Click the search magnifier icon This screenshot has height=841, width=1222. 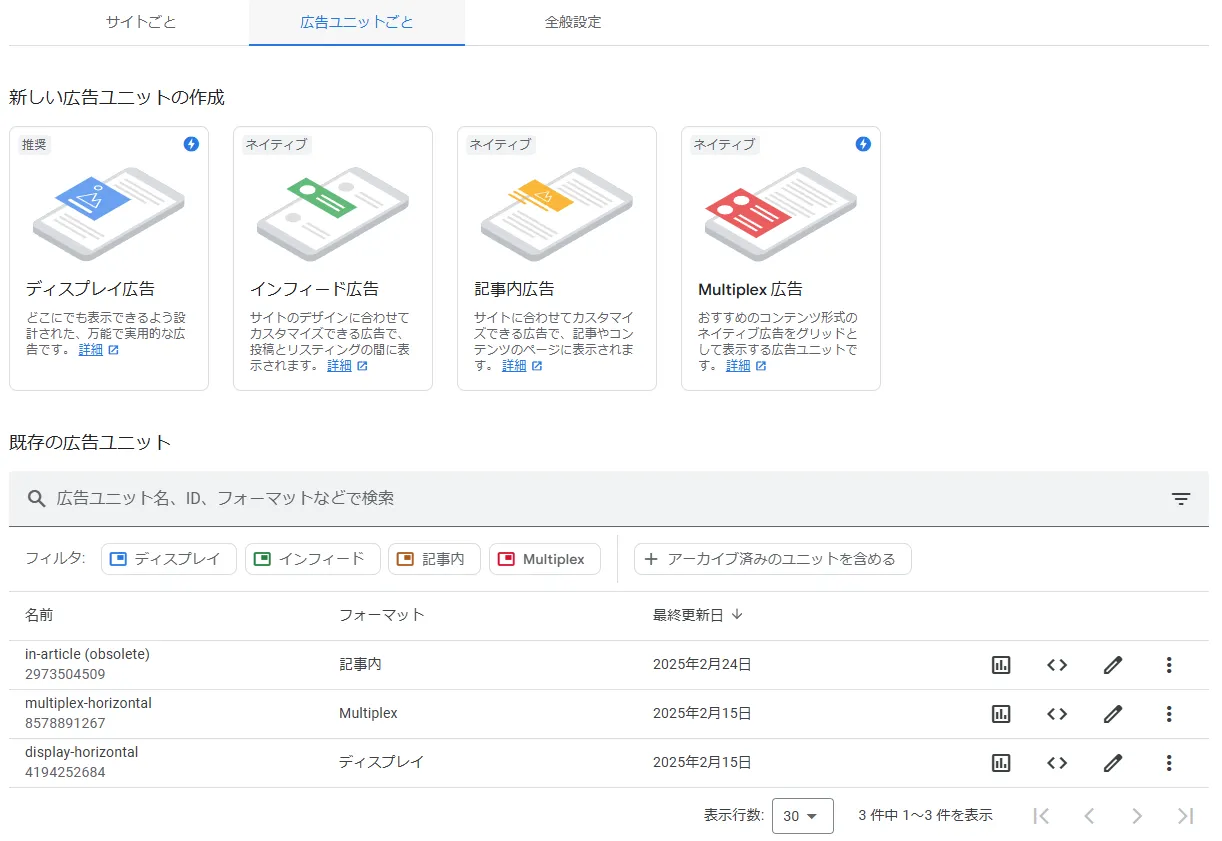tap(37, 498)
